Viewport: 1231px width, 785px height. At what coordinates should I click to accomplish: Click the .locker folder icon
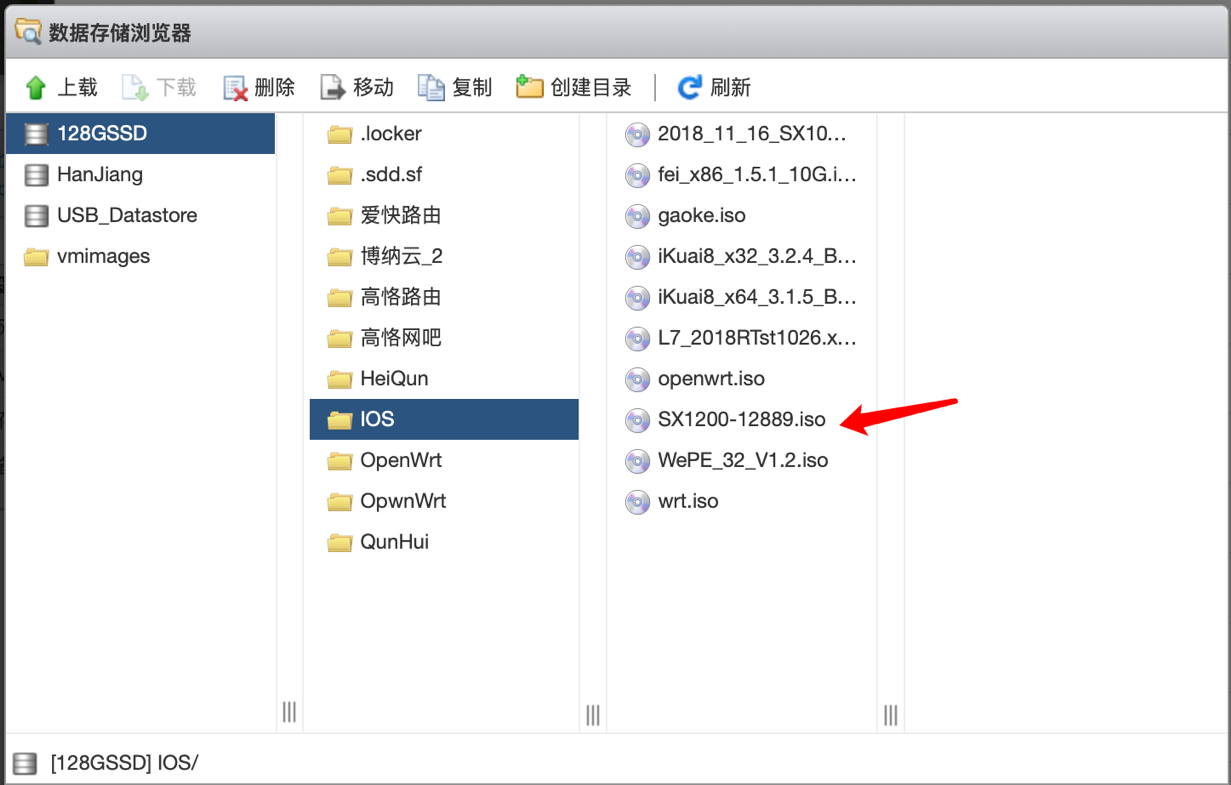tap(340, 134)
